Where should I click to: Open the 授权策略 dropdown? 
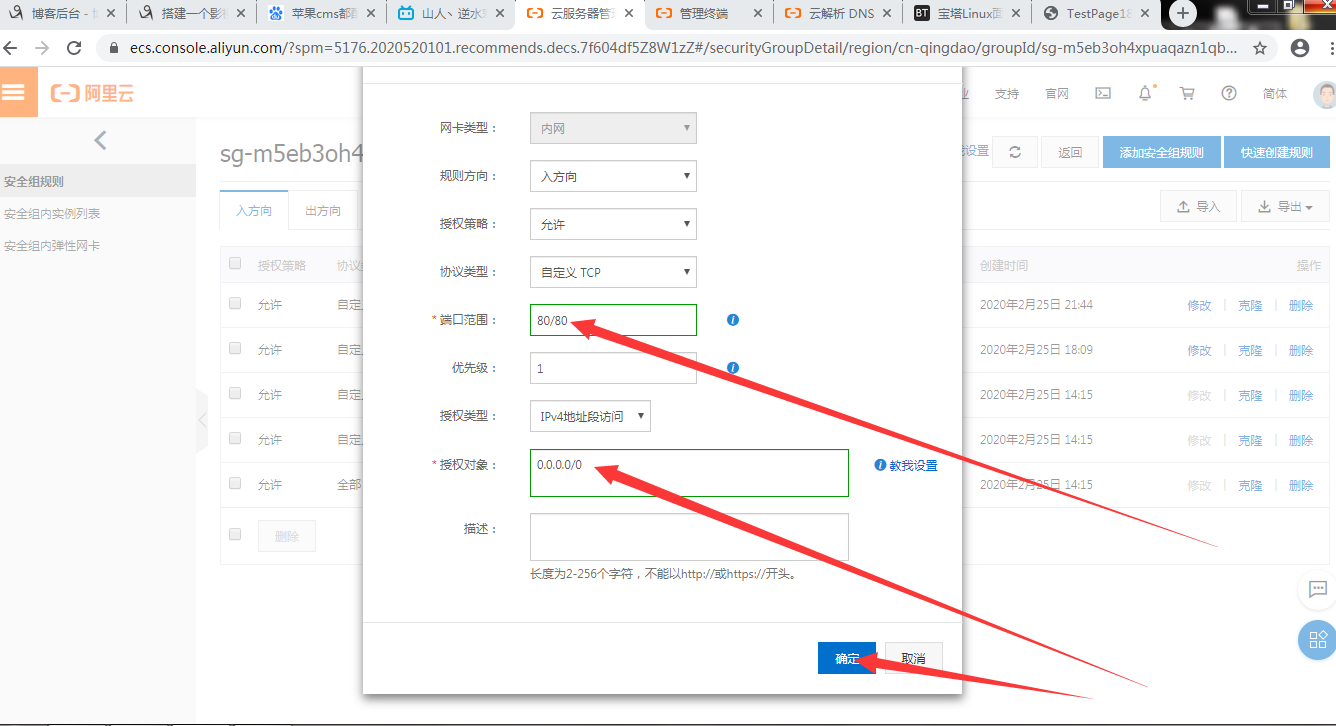(x=613, y=224)
